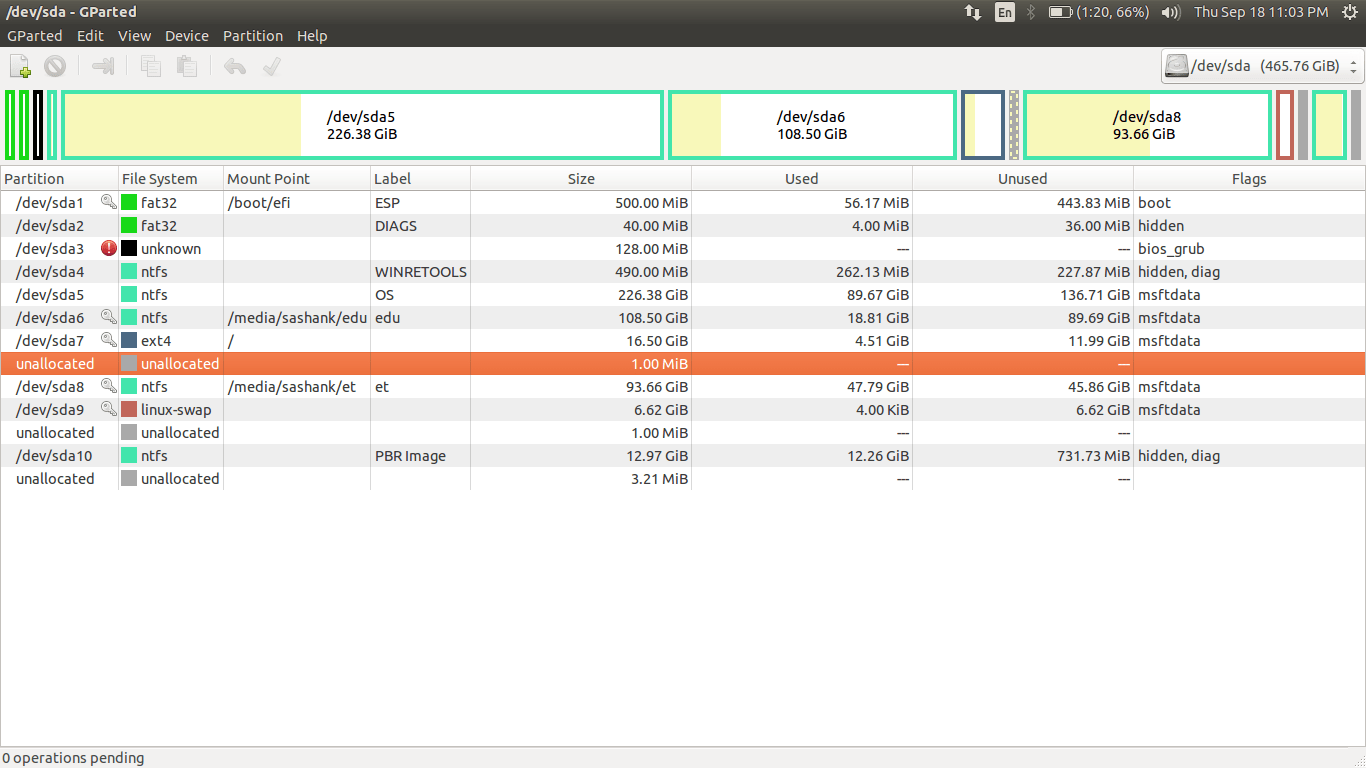Open the Device menu
The image size is (1366, 768).
click(186, 35)
